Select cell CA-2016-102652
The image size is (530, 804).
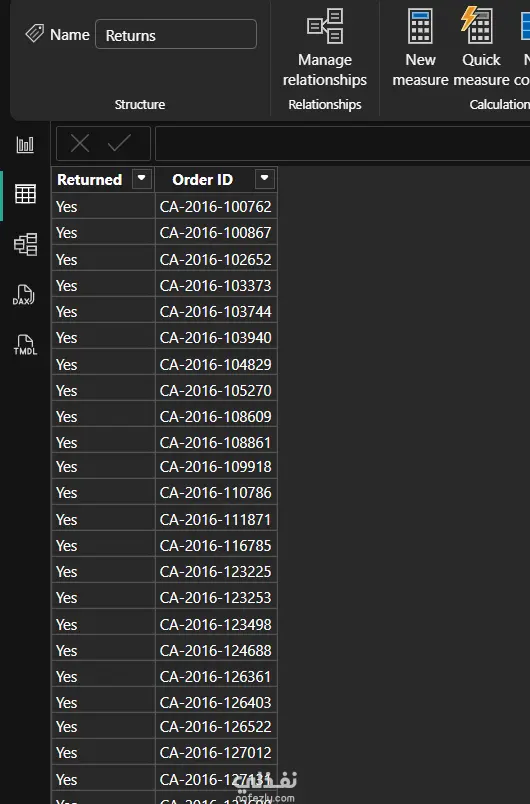click(x=216, y=258)
